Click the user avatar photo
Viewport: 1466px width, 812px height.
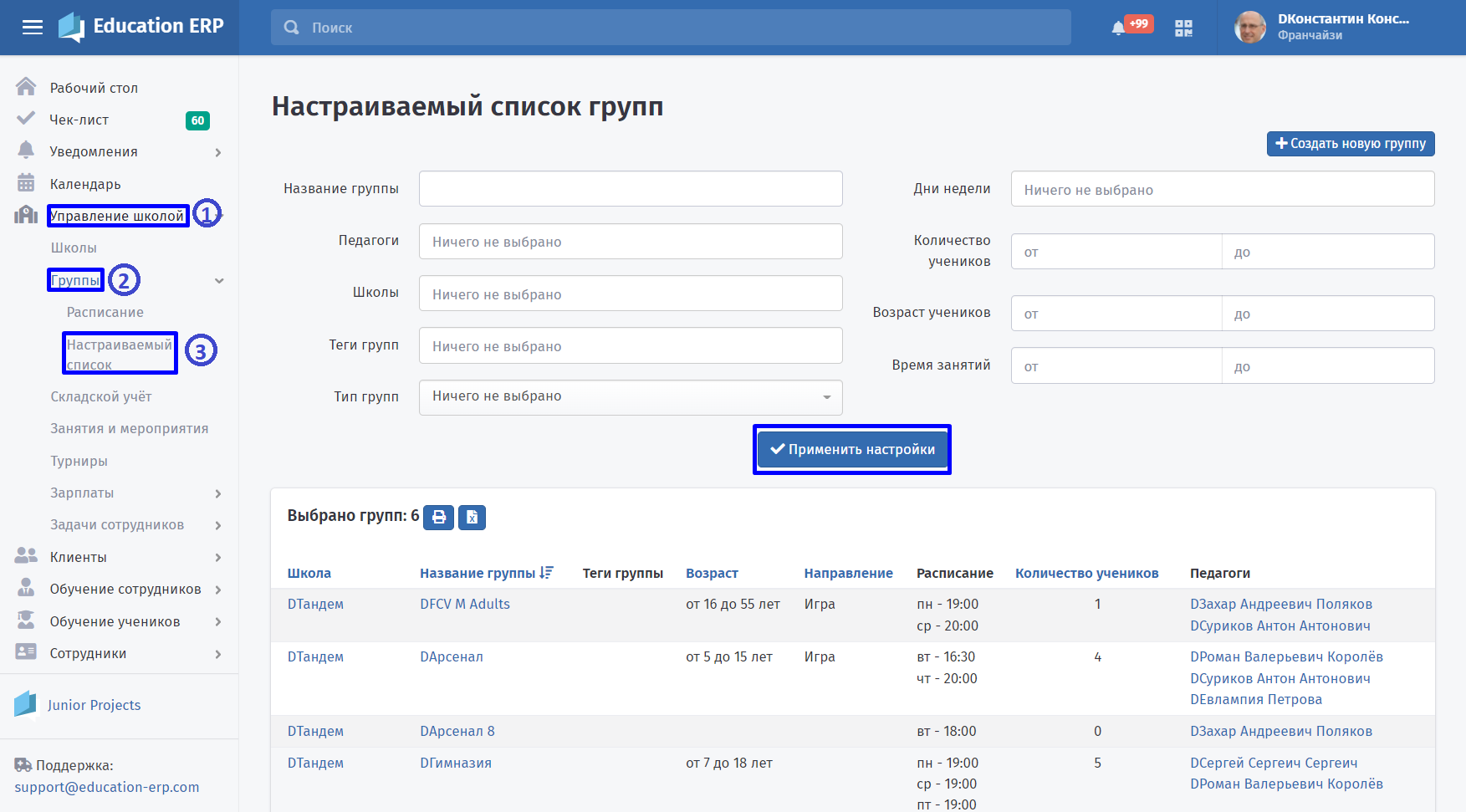point(1250,28)
